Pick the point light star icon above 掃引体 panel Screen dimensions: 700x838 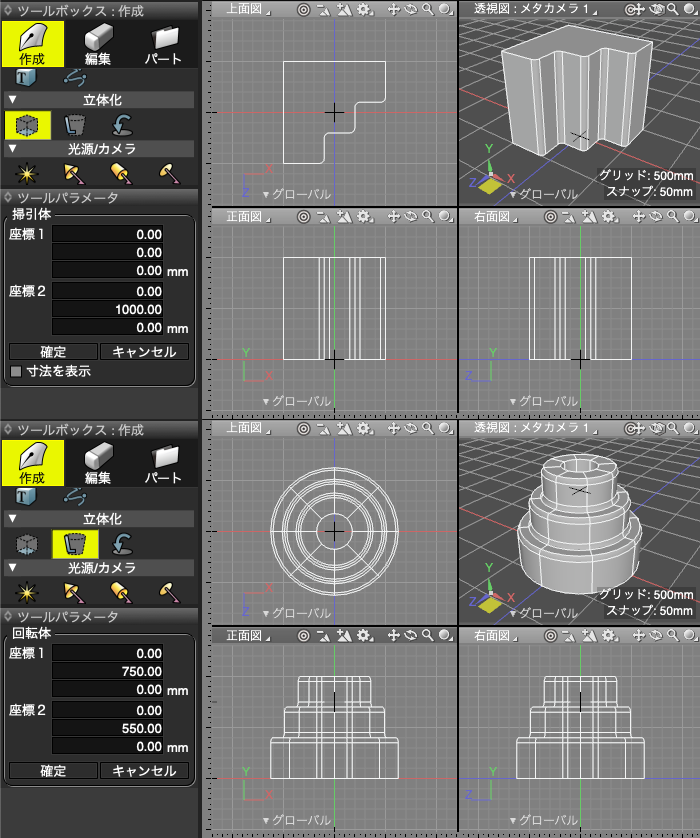click(x=26, y=173)
